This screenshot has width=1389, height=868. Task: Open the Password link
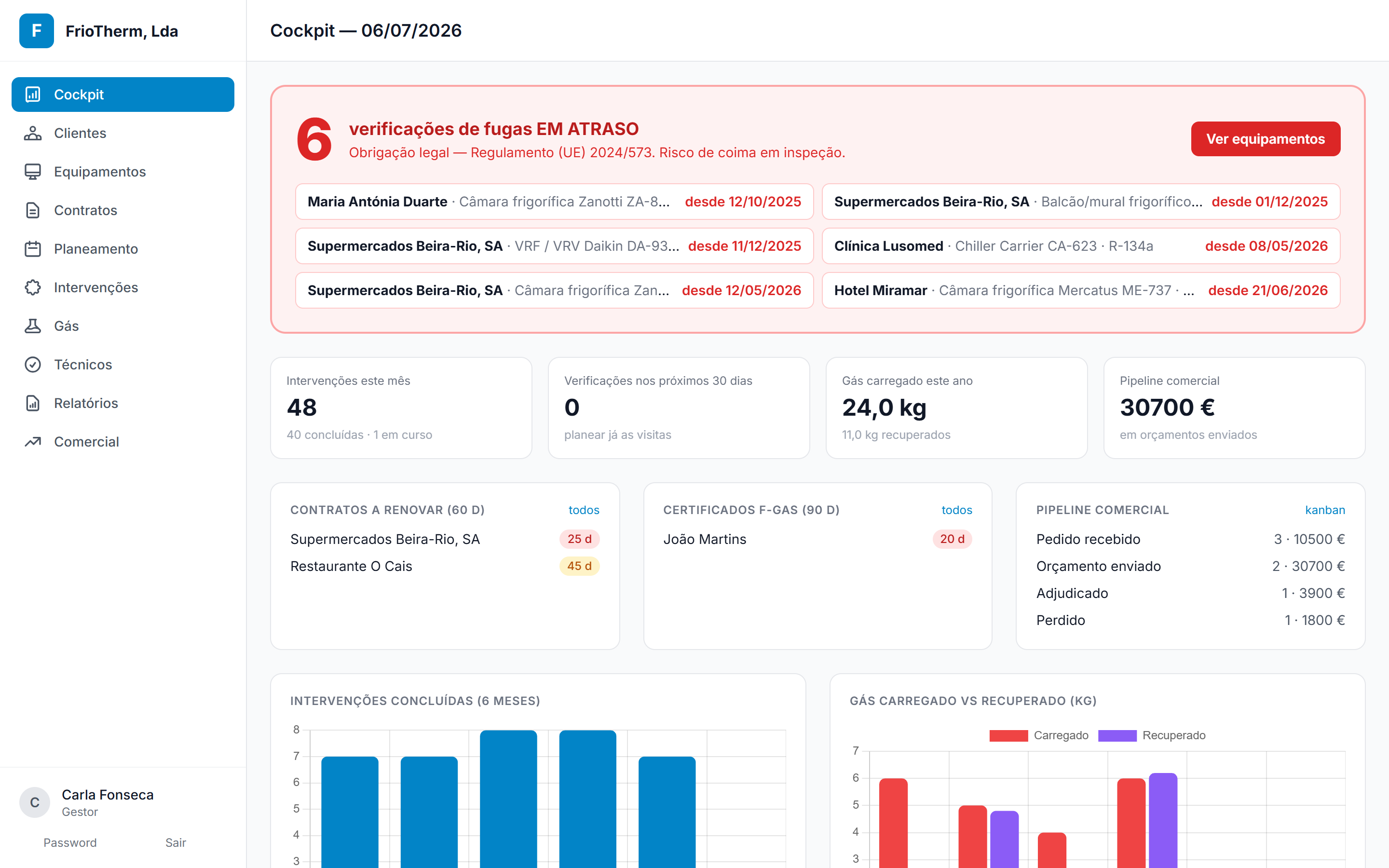click(70, 842)
